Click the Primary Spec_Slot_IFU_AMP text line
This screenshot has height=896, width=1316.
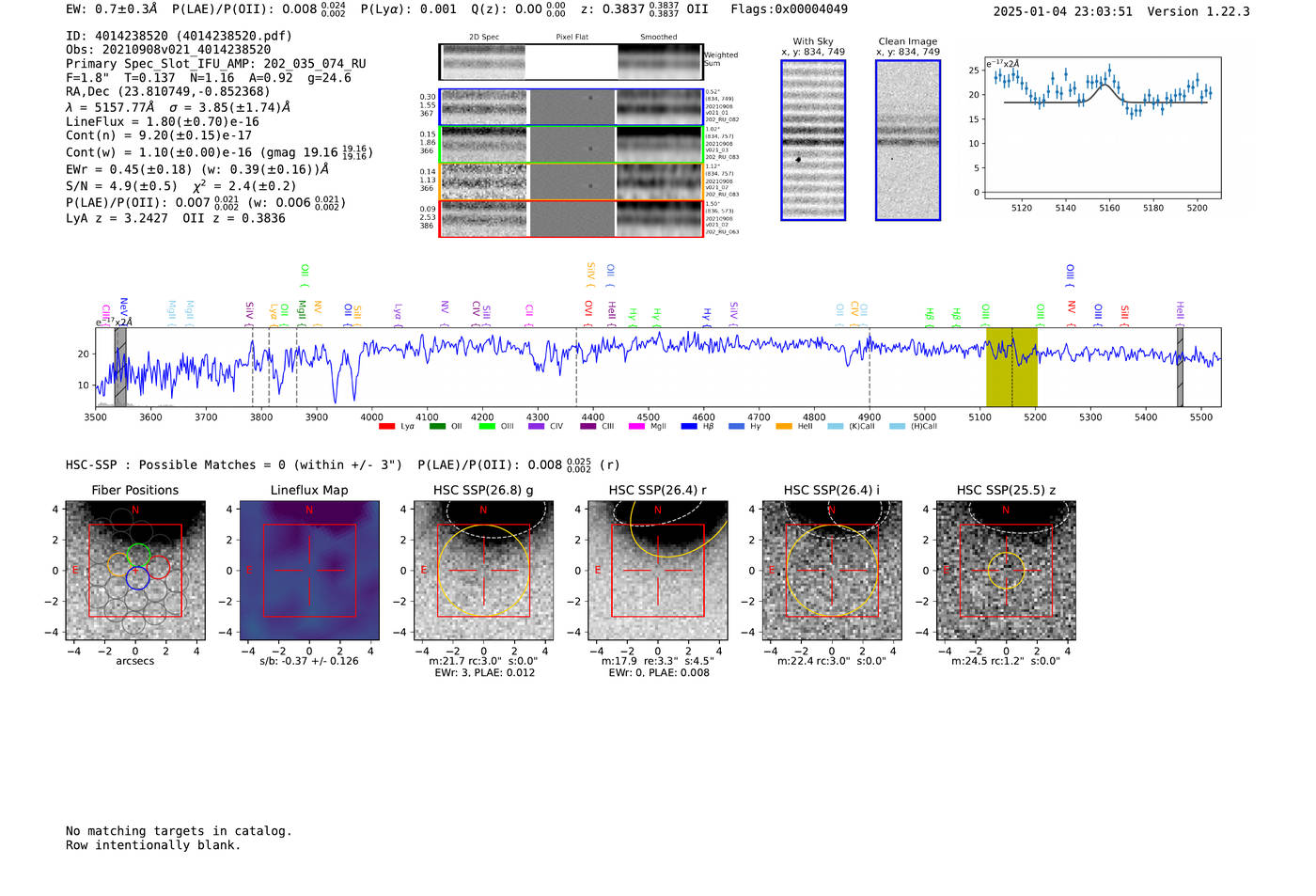[x=216, y=64]
